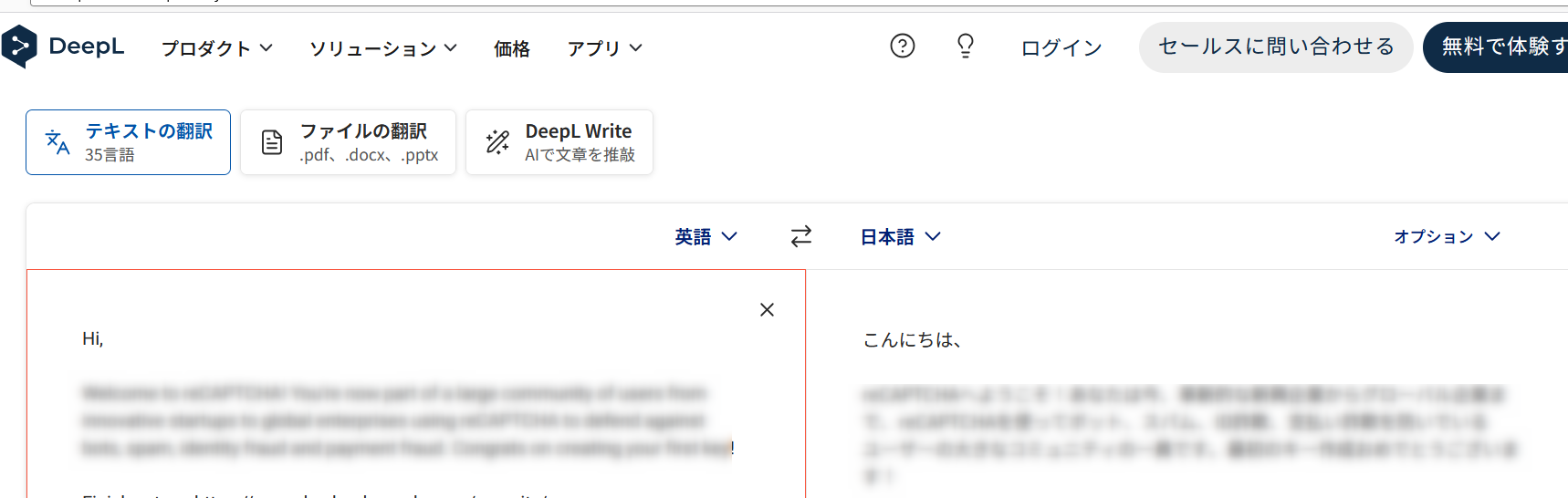1568x498 pixels.
Task: Change source language 英語 dropdown
Action: coord(706,237)
